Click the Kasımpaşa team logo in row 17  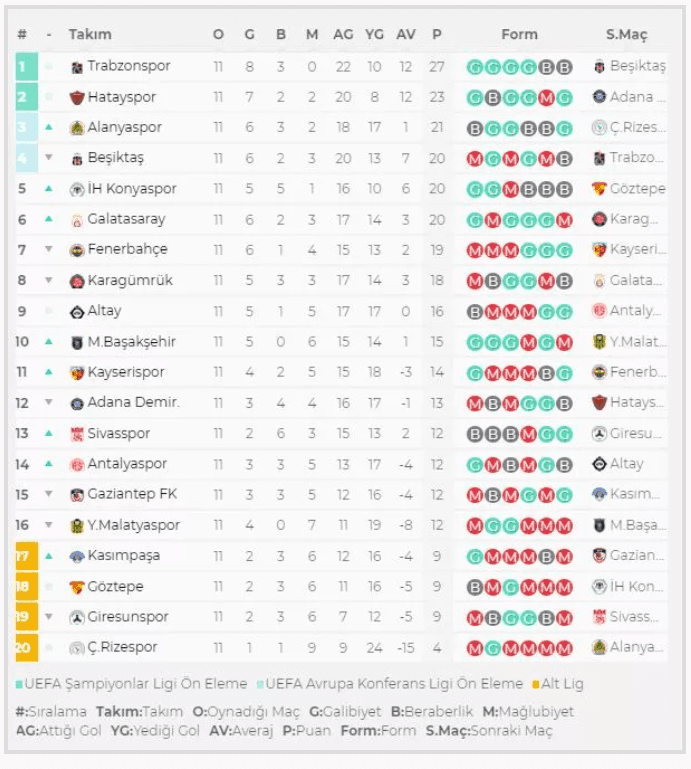point(78,556)
